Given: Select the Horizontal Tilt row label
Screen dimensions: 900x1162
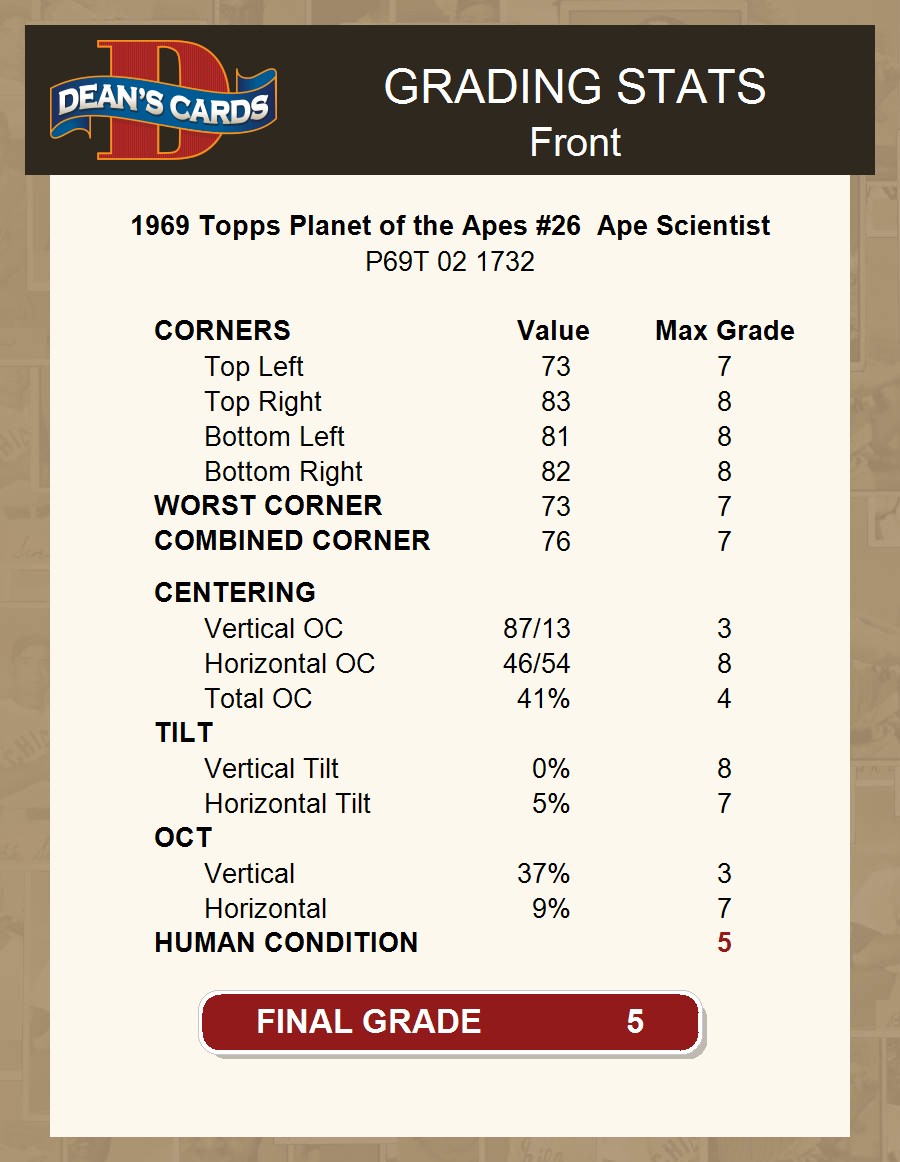Looking at the screenshot, I should [x=287, y=804].
